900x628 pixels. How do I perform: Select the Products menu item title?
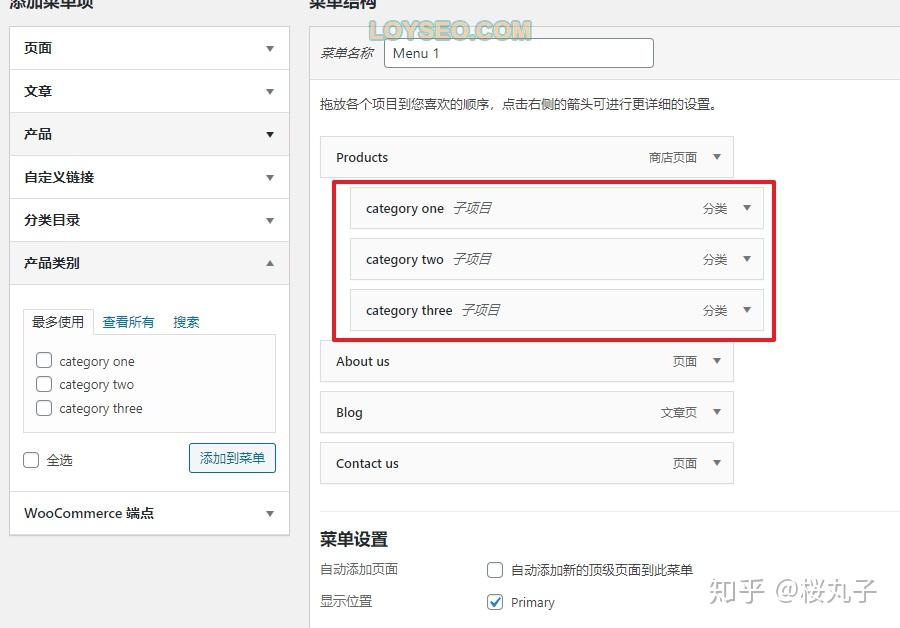pyautogui.click(x=362, y=157)
